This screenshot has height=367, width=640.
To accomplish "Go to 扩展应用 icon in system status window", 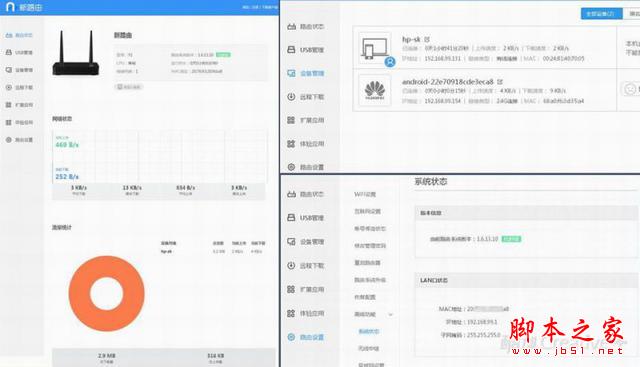I will tap(291, 289).
